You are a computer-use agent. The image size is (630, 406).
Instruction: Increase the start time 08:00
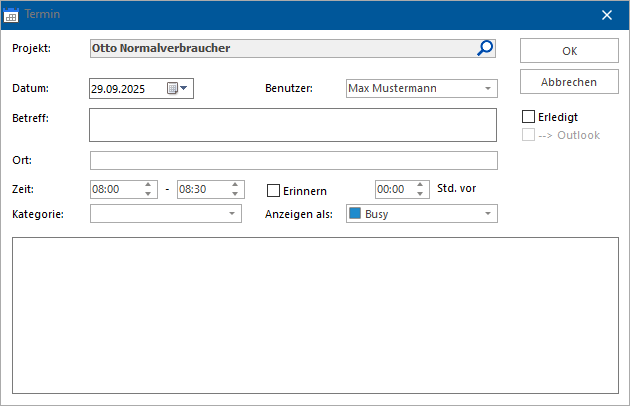(x=148, y=185)
